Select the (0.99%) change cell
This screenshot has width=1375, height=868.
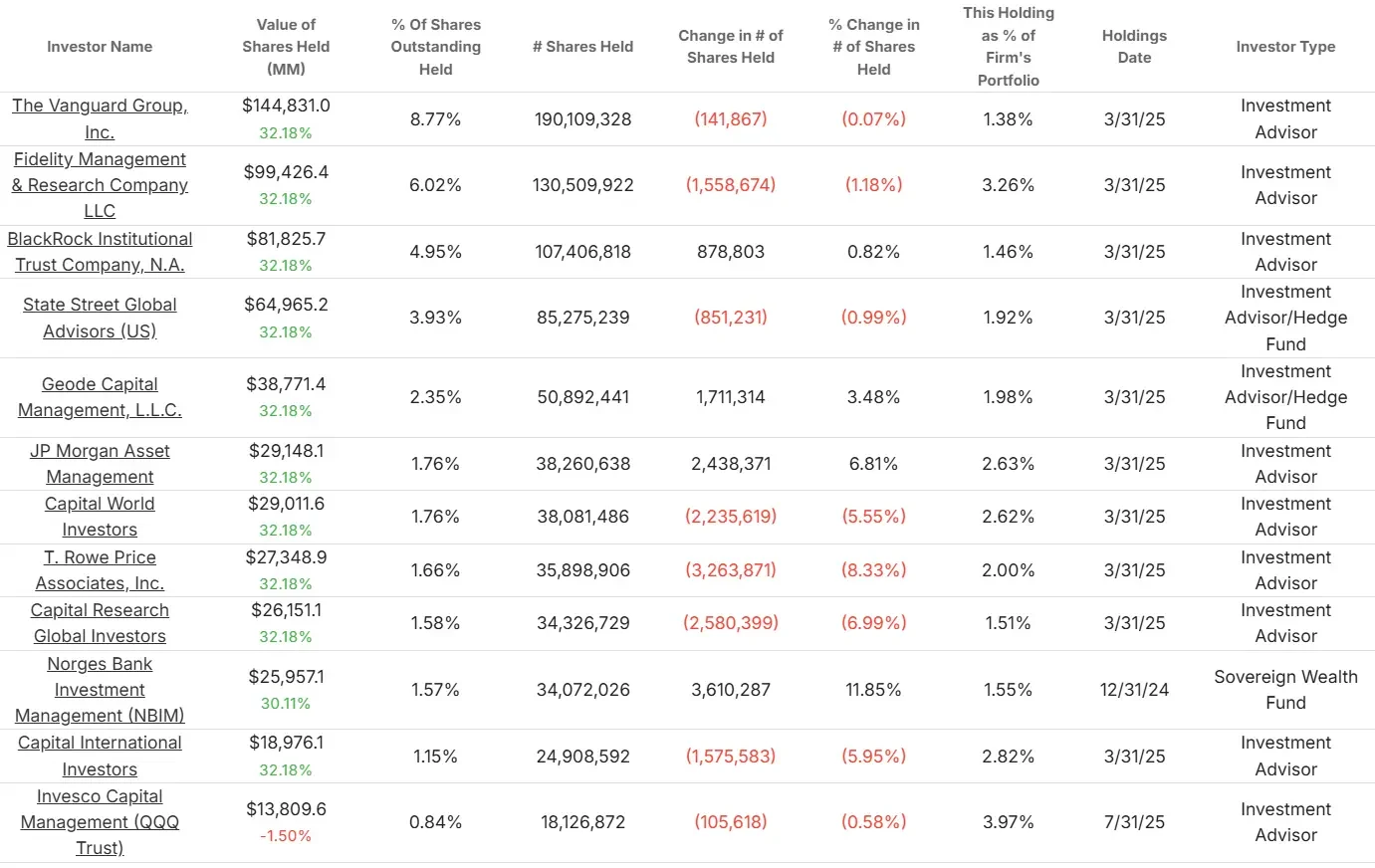click(x=874, y=318)
